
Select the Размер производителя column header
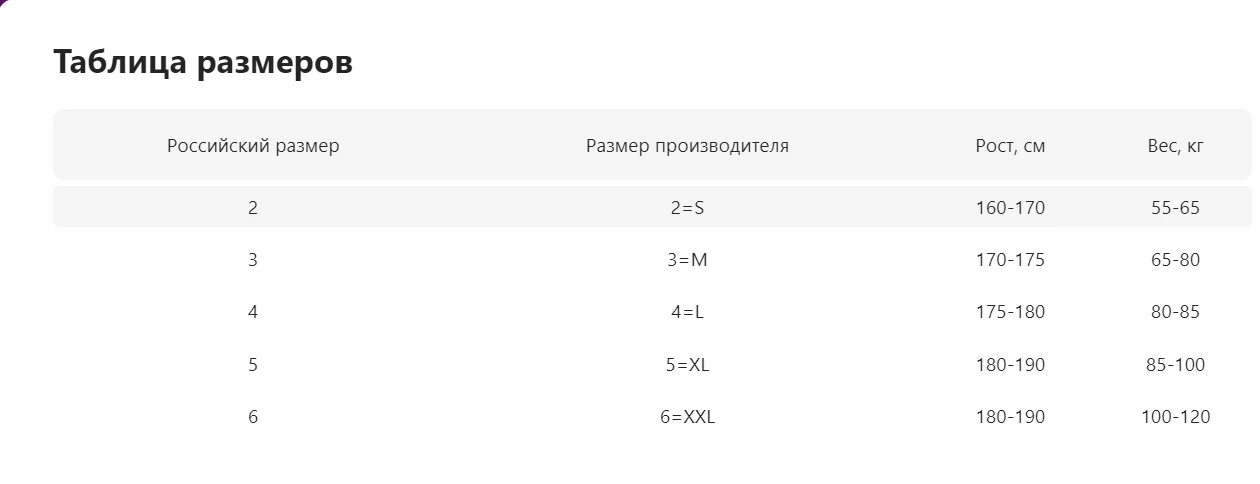click(687, 146)
